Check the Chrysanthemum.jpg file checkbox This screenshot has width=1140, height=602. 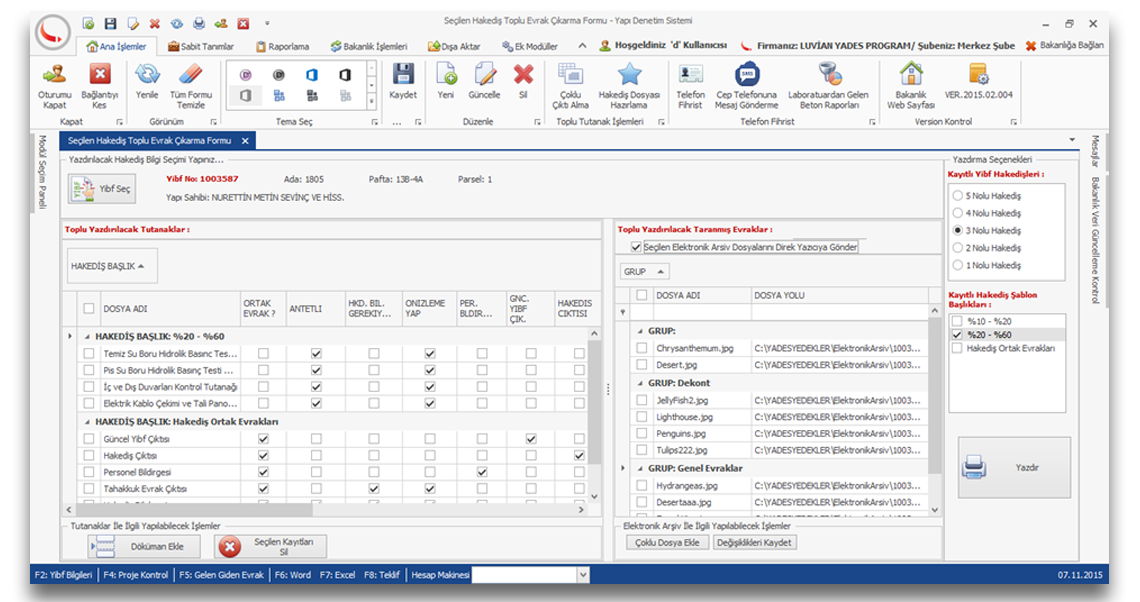[642, 348]
